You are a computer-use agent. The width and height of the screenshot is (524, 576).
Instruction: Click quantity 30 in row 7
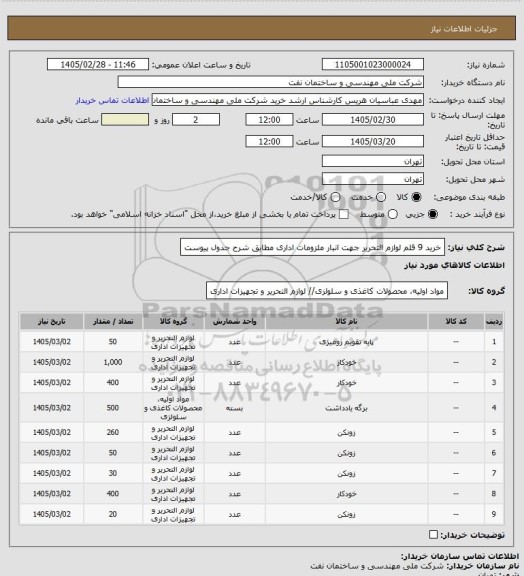(113, 473)
